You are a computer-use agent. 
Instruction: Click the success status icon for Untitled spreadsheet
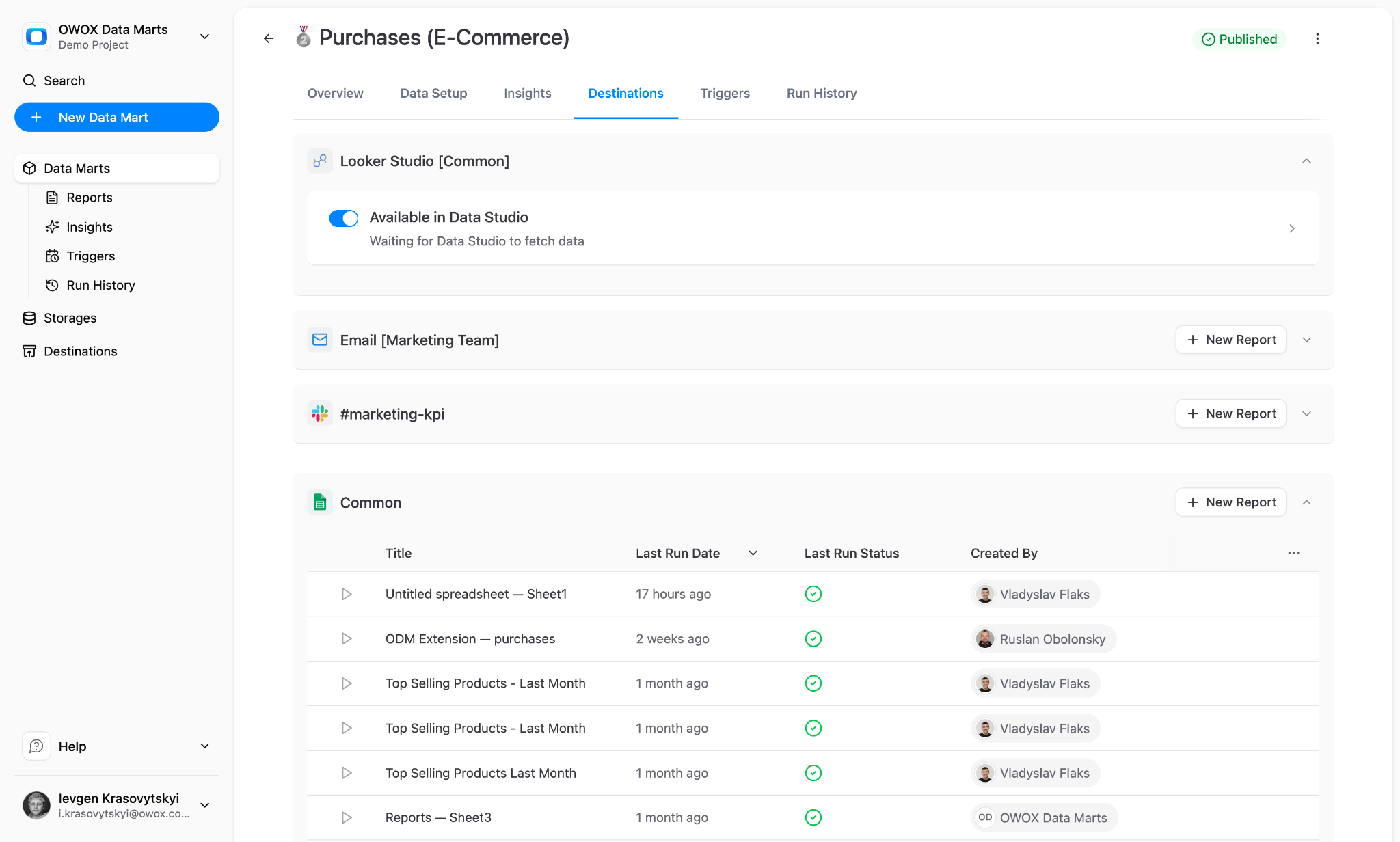(813, 594)
